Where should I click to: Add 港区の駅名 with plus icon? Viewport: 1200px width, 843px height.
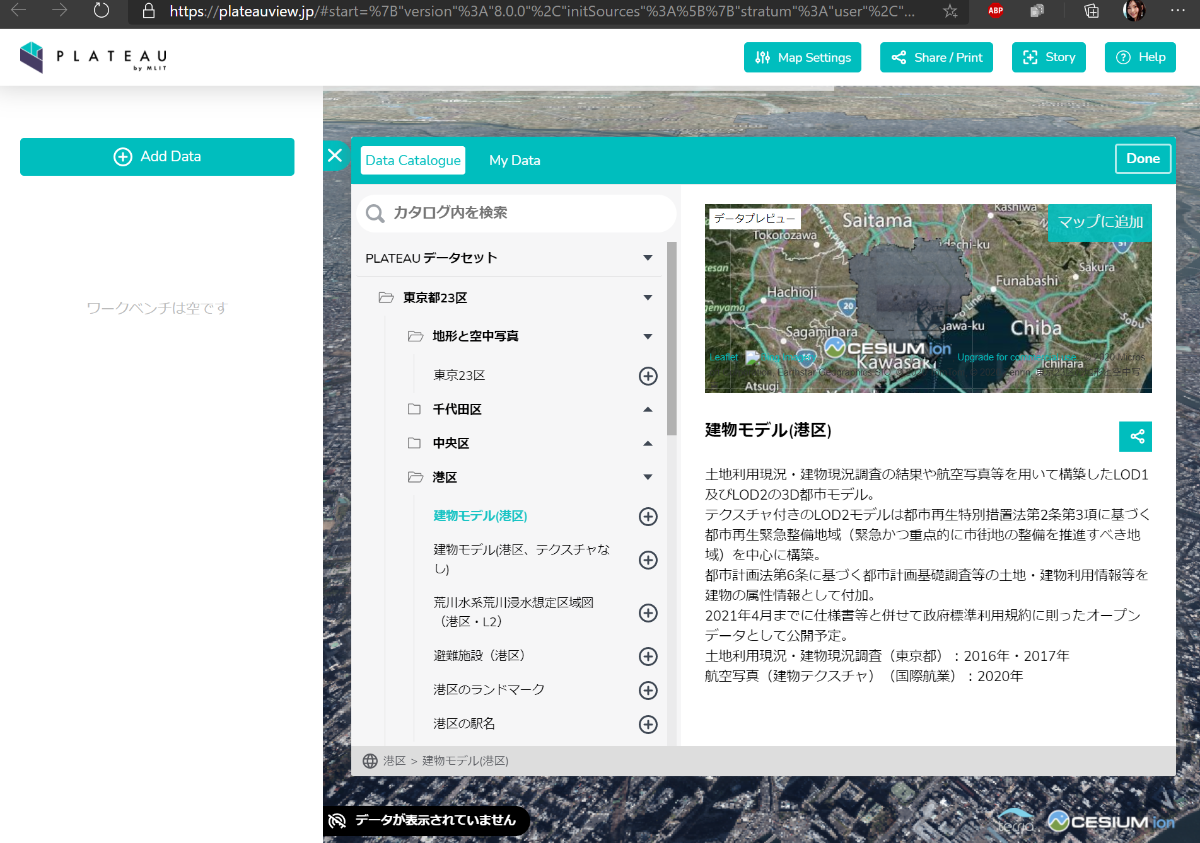pyautogui.click(x=648, y=724)
